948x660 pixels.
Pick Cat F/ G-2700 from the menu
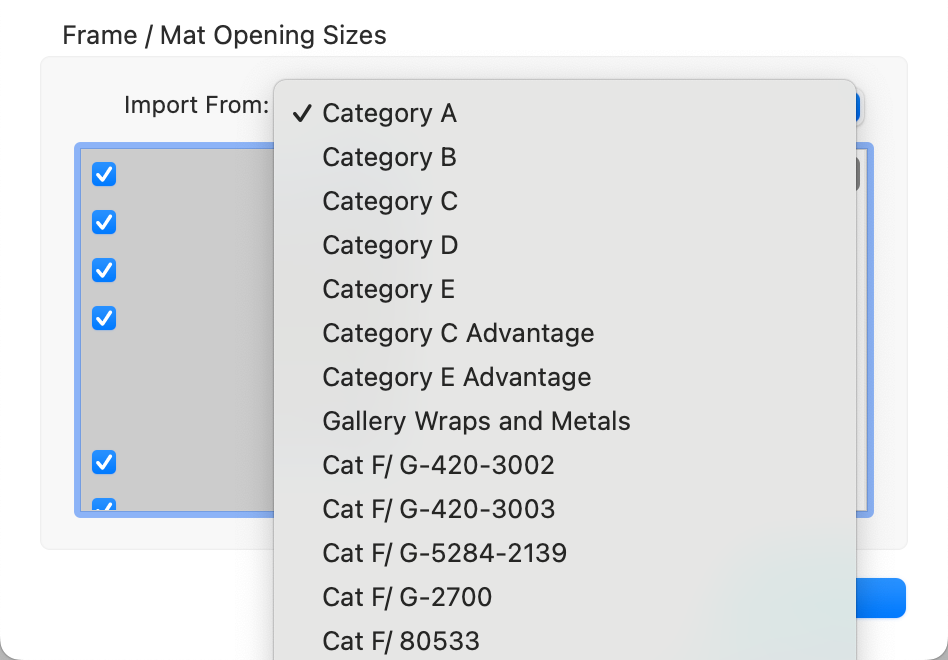[407, 598]
